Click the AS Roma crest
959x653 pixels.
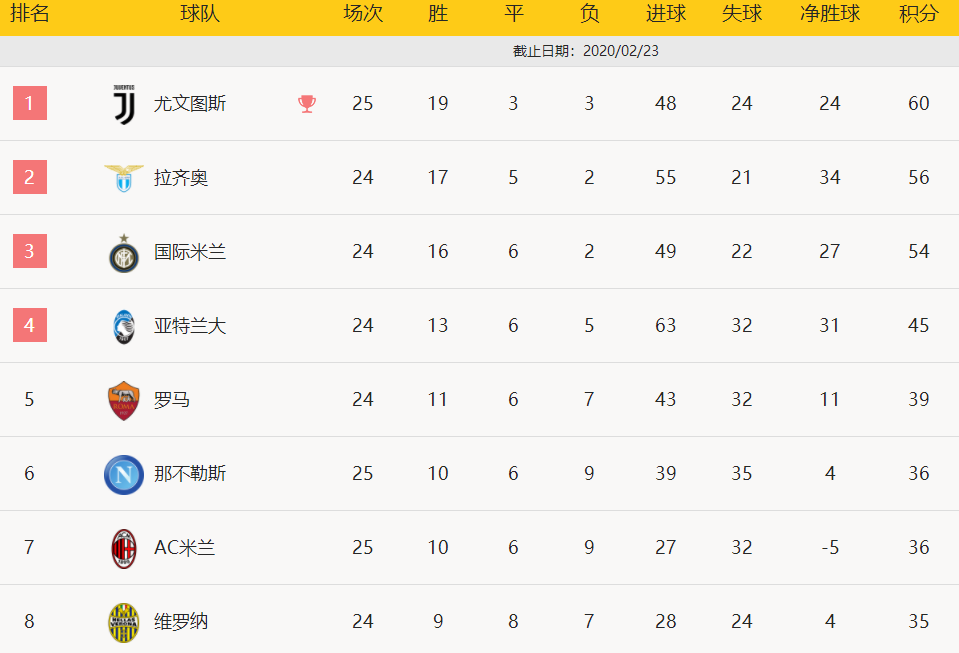[124, 400]
